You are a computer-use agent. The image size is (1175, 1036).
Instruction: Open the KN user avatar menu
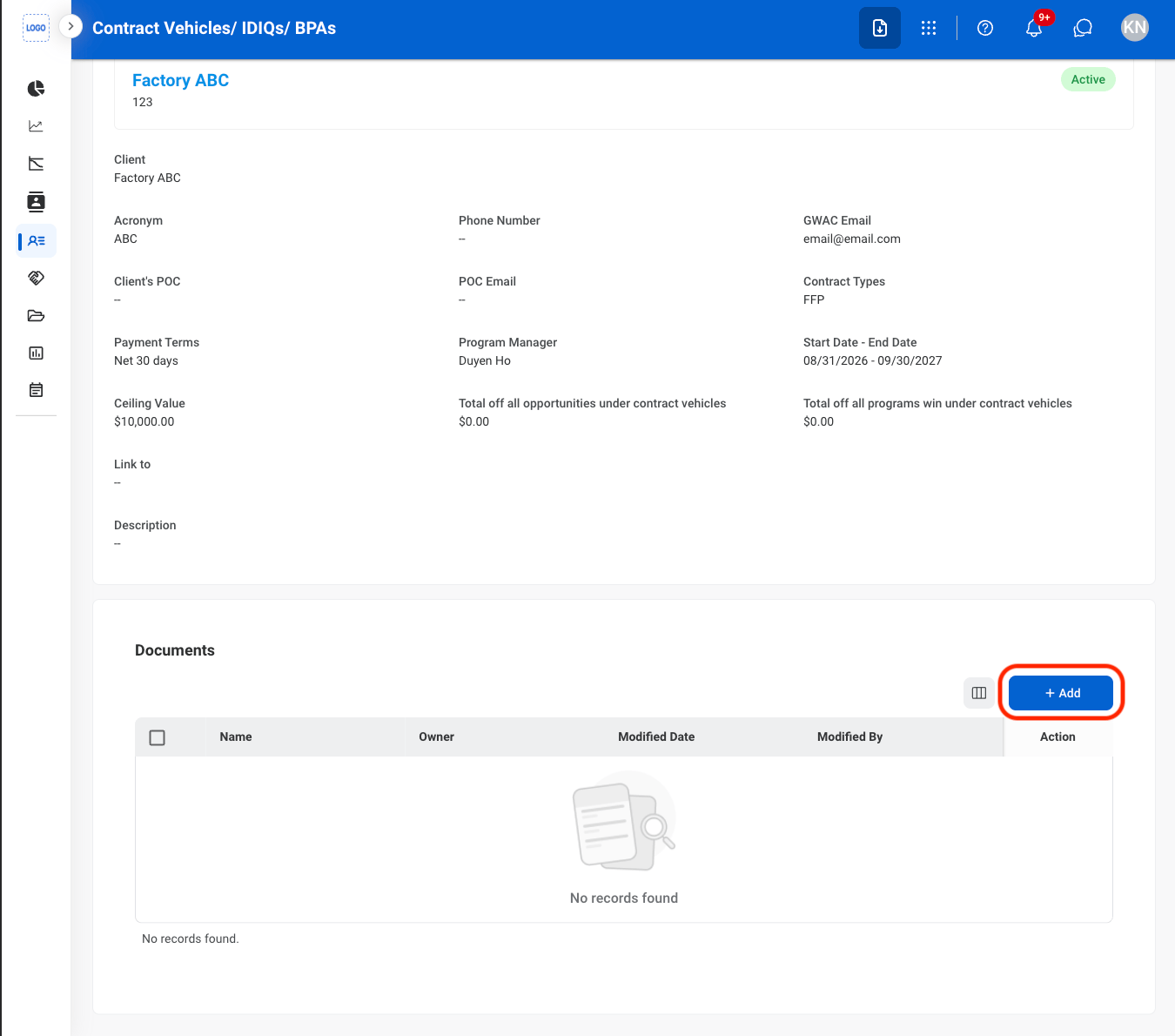click(x=1135, y=28)
